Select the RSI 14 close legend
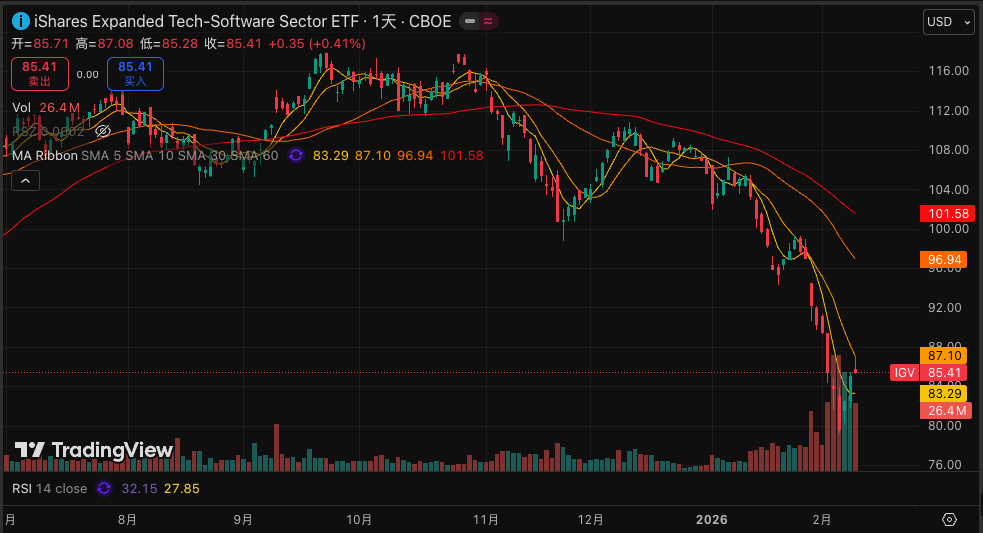 tap(50, 488)
